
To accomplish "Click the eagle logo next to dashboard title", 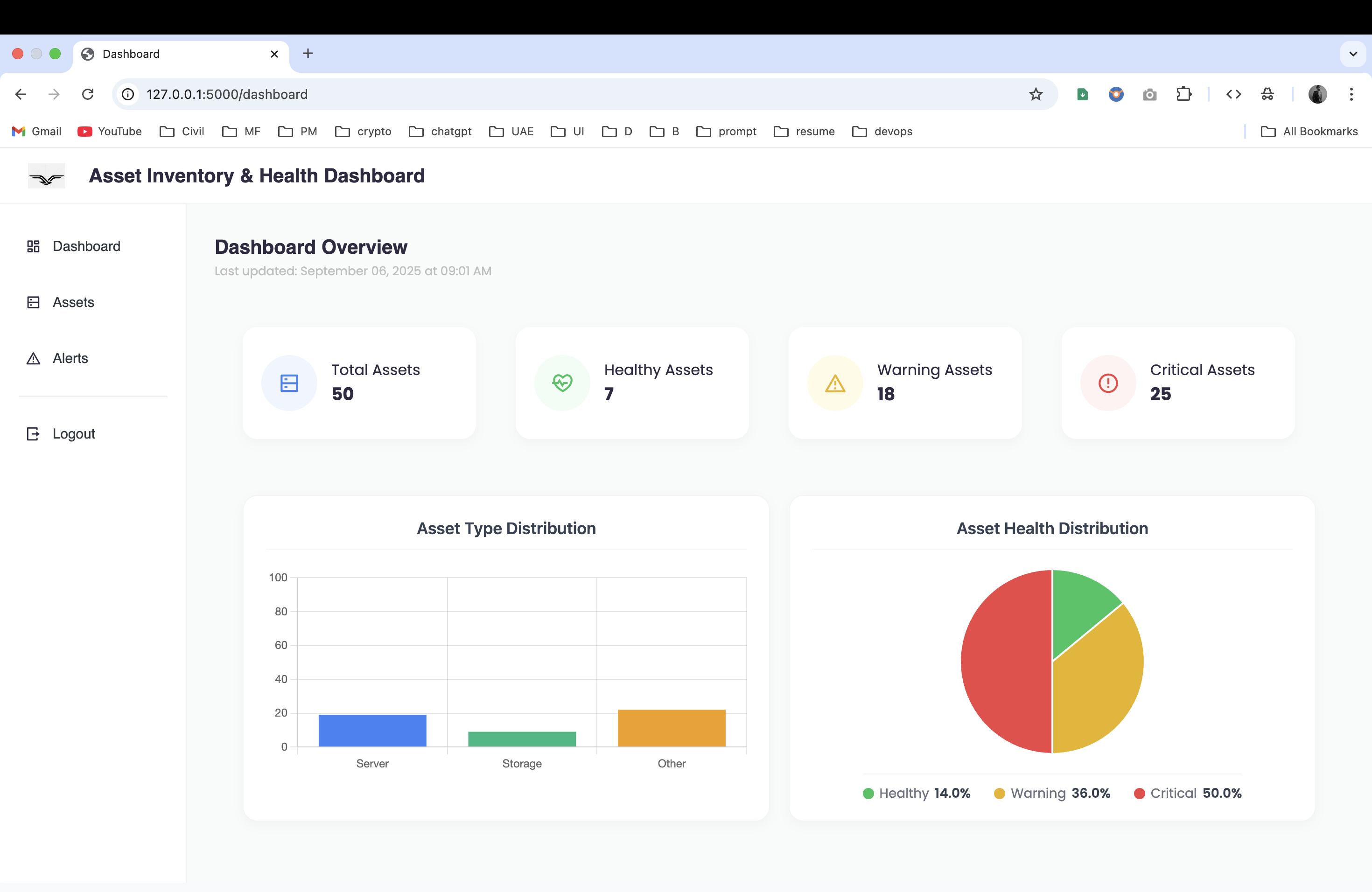I will coord(46,176).
